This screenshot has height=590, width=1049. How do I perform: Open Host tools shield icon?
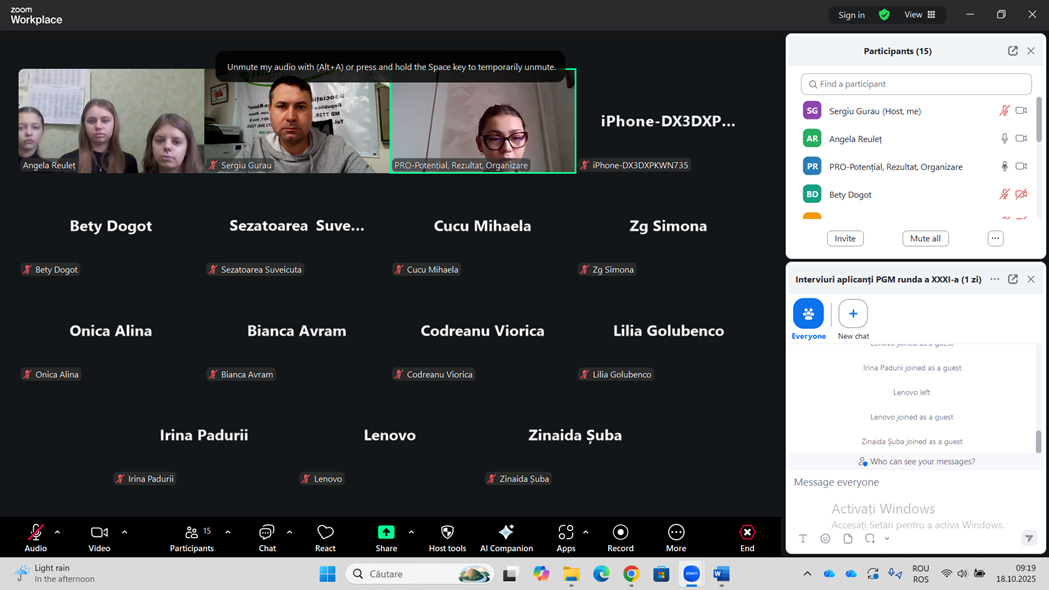pos(447,537)
